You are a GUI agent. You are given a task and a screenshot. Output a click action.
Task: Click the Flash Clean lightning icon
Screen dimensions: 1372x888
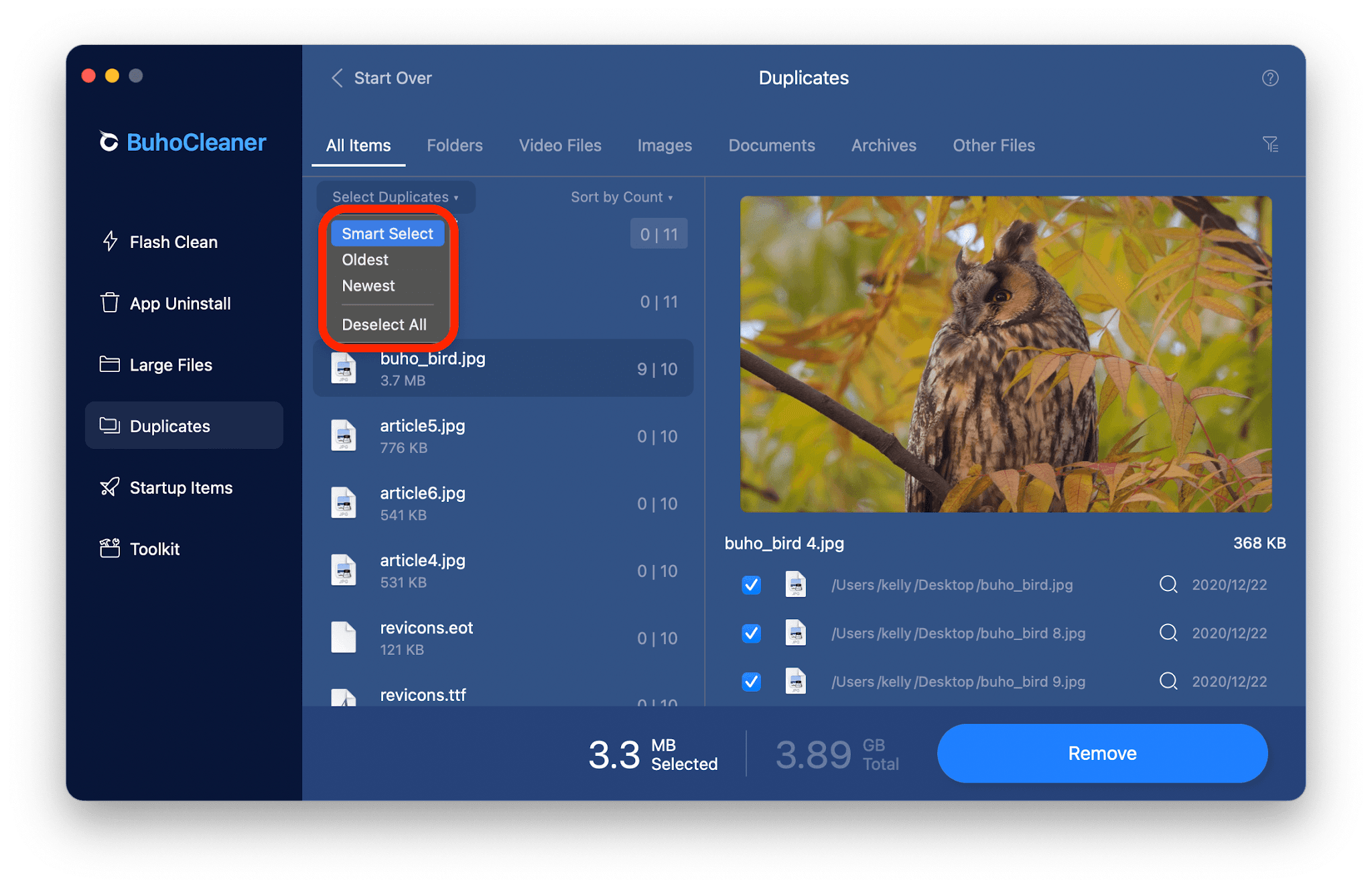click(x=110, y=241)
